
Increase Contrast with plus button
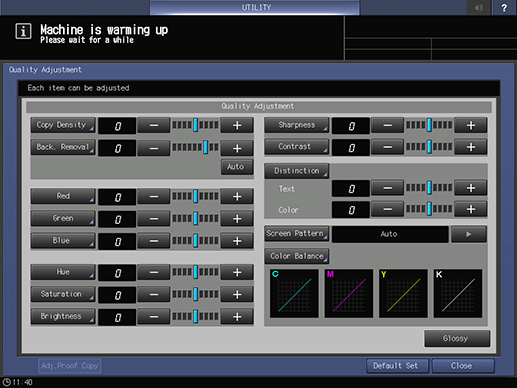[471, 147]
